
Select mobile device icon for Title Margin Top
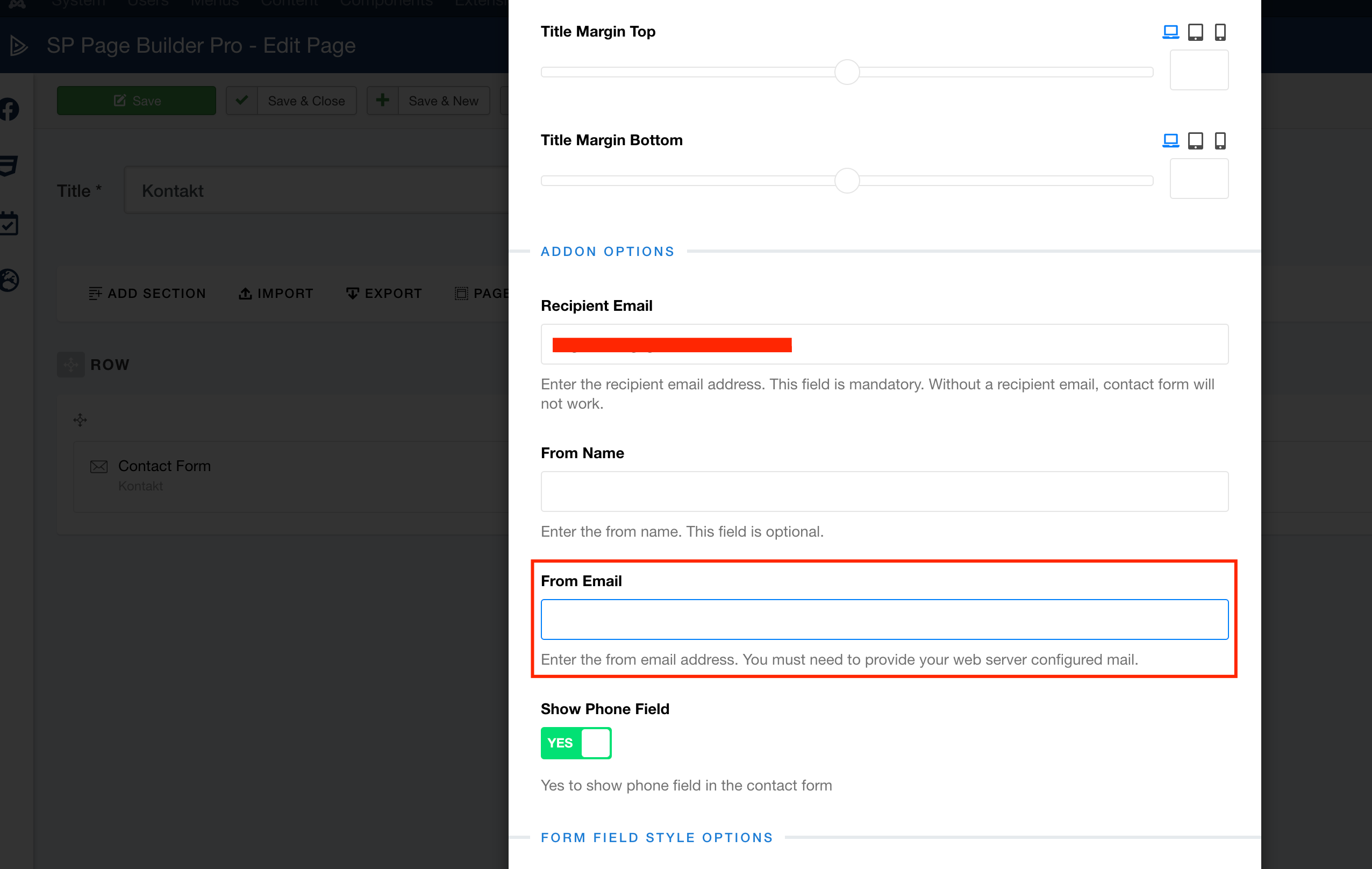tap(1219, 32)
